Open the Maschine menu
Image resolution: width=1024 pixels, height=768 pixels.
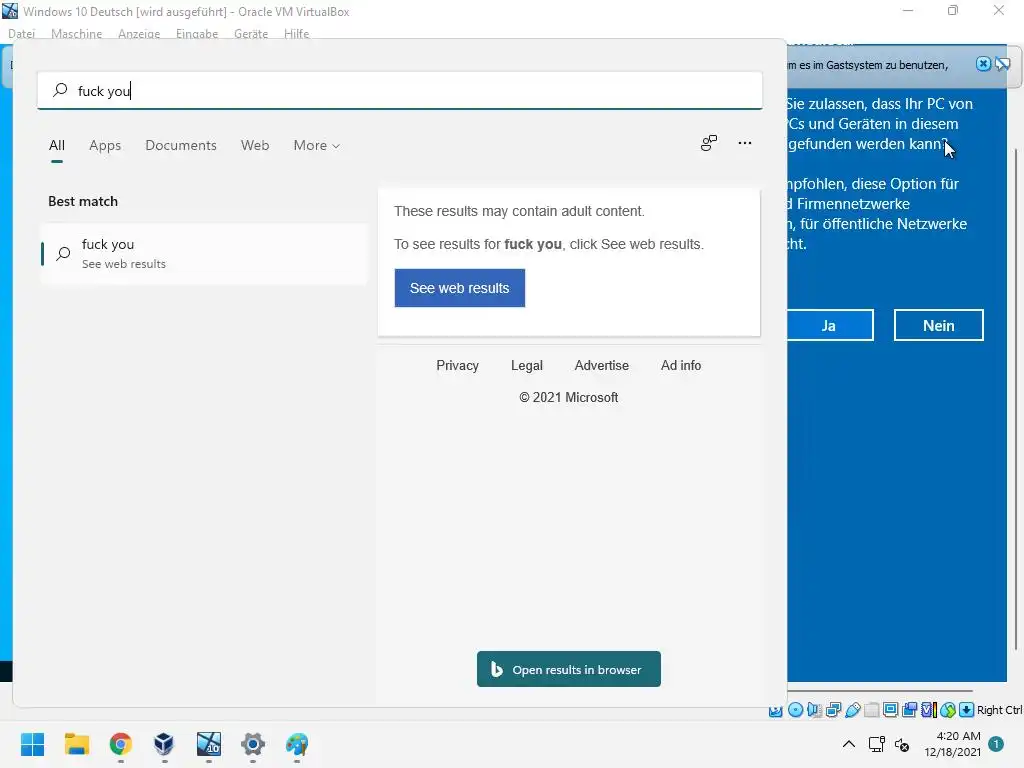[x=76, y=33]
